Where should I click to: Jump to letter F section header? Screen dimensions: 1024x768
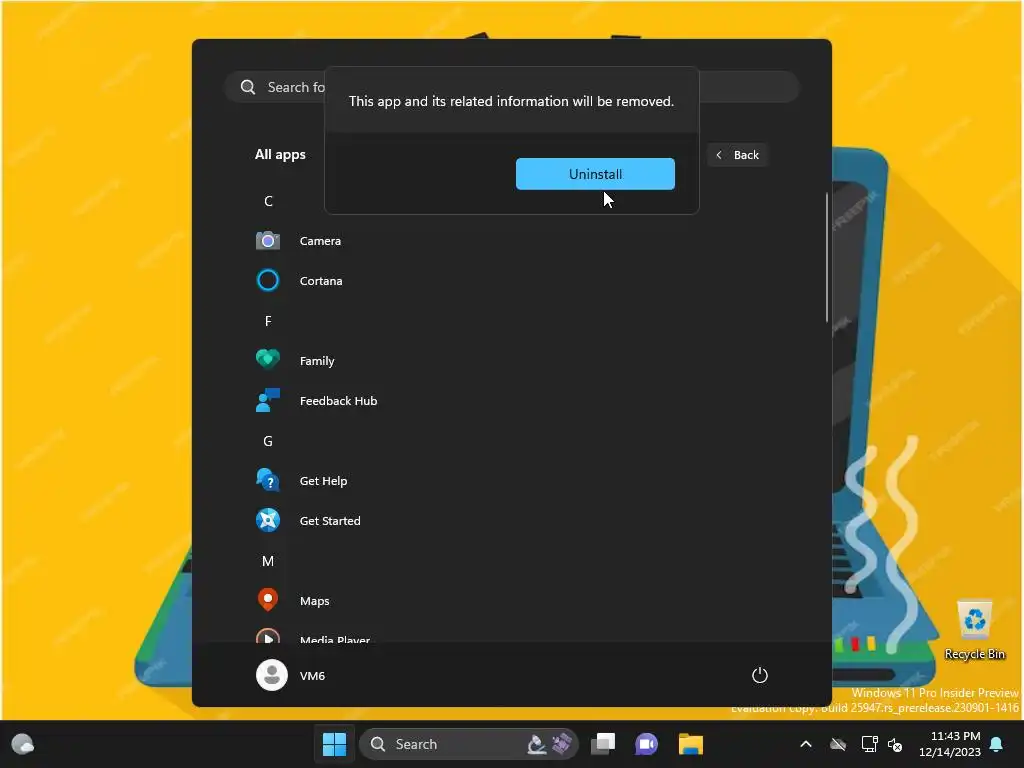(268, 321)
